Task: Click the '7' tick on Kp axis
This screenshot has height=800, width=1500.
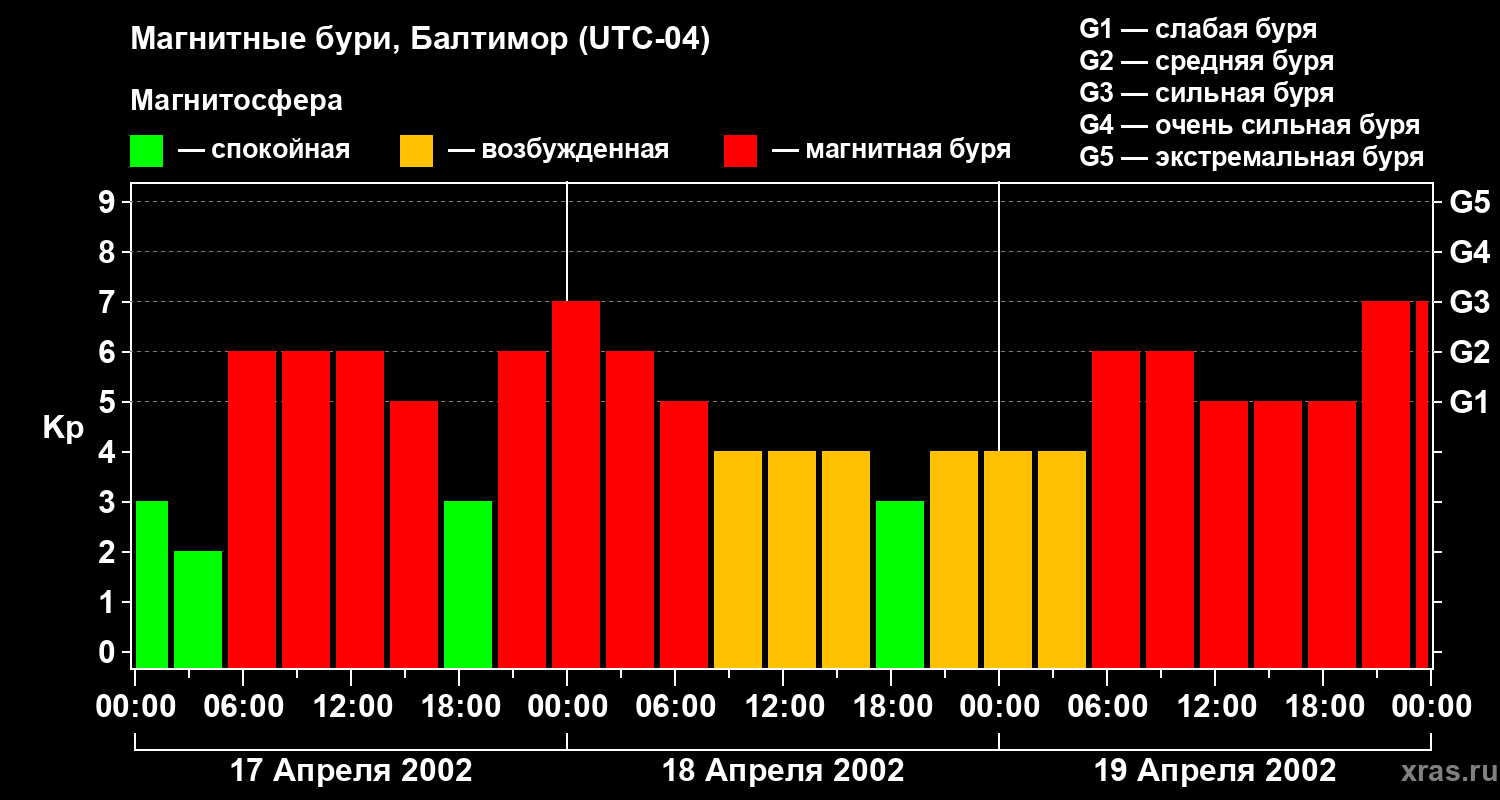Action: pyautogui.click(x=109, y=302)
